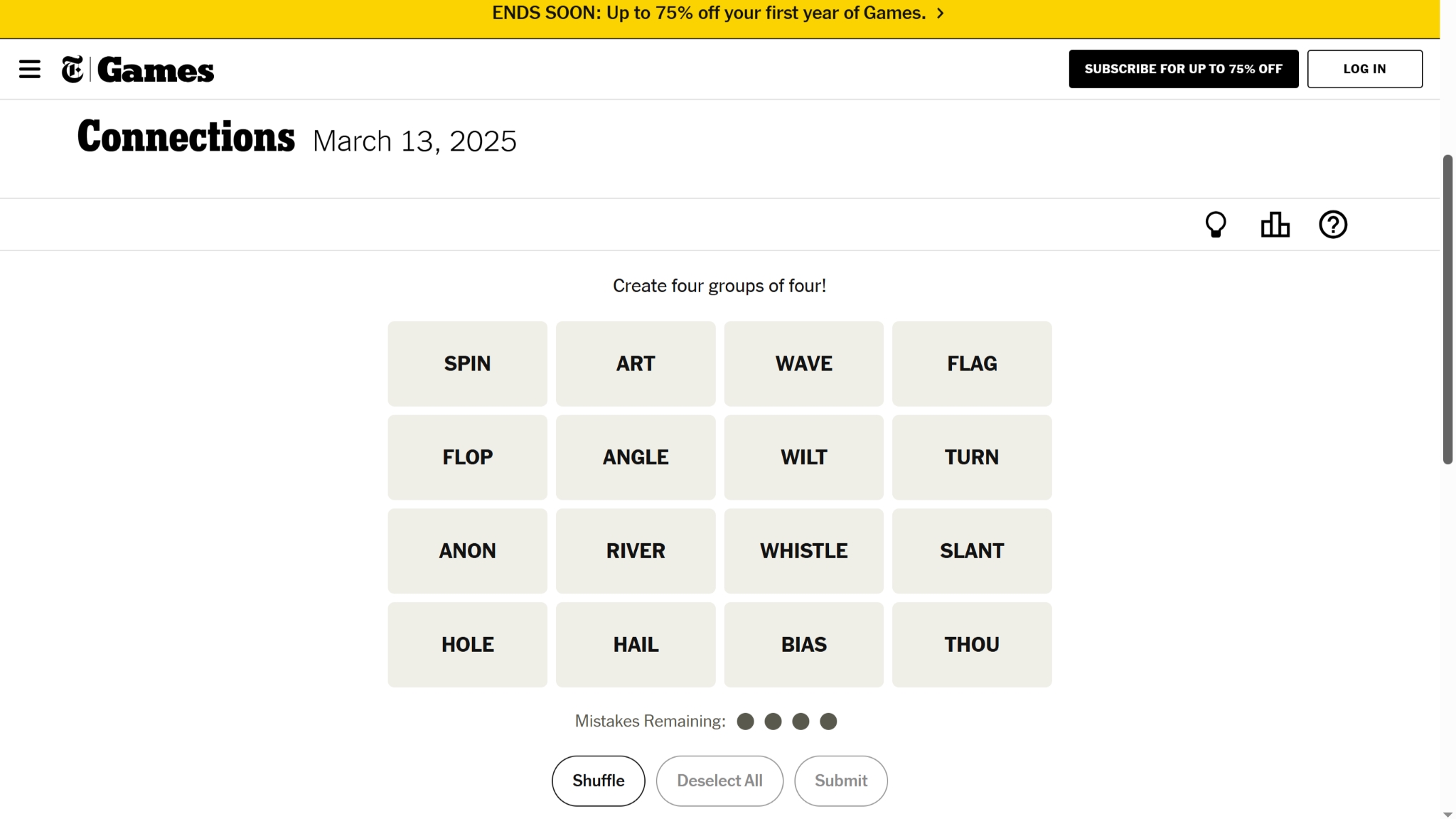This screenshot has height=819, width=1456.
Task: Open the hint lightbulb icon
Action: (1215, 224)
